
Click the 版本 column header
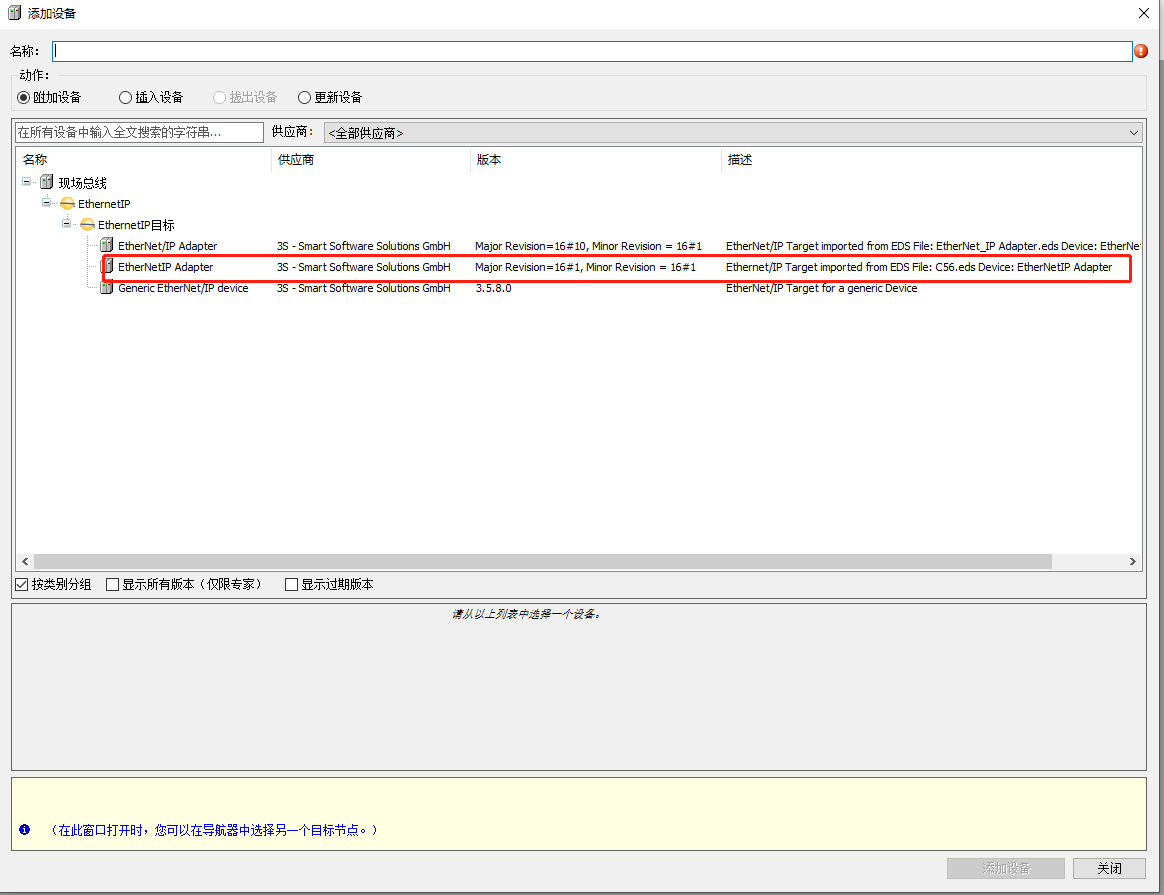596,160
